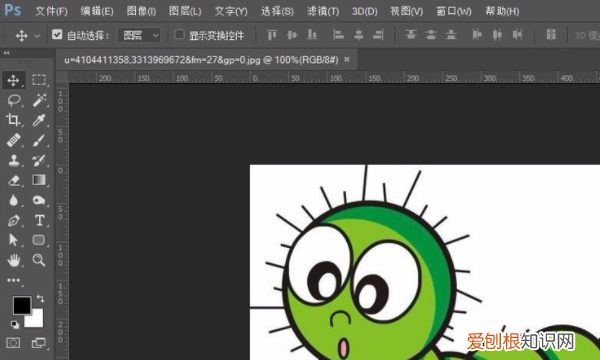Open the 图像(I) menu
Viewport: 600px width, 360px height.
tap(141, 11)
